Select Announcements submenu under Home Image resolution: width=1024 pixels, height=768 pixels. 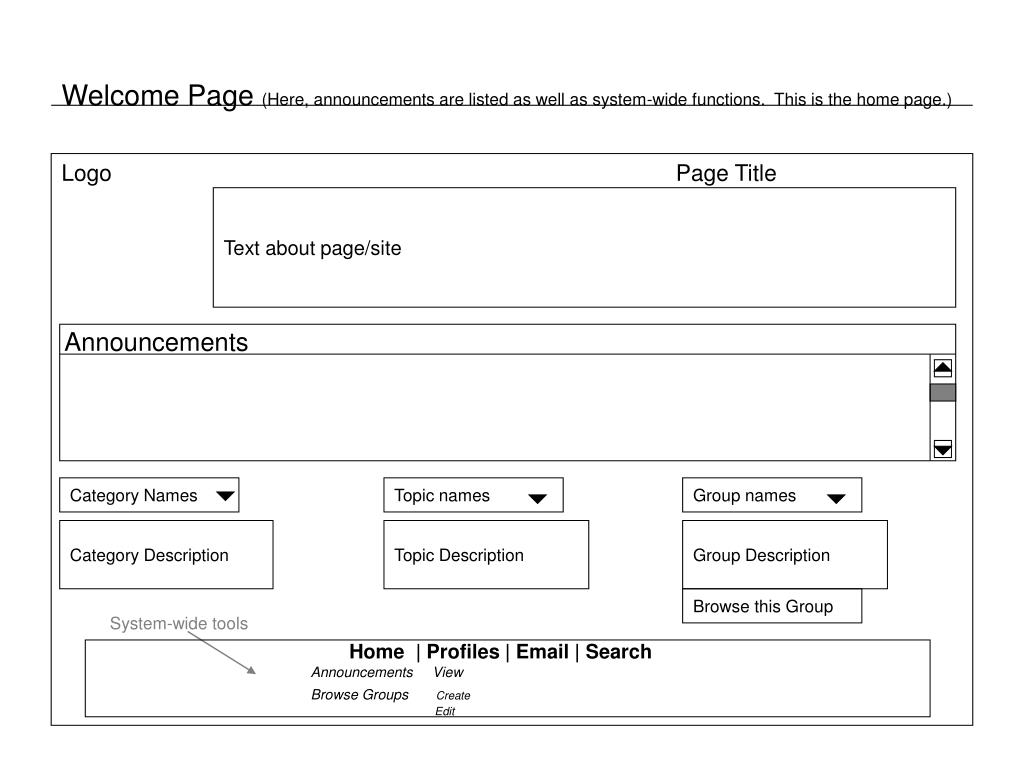click(x=362, y=672)
